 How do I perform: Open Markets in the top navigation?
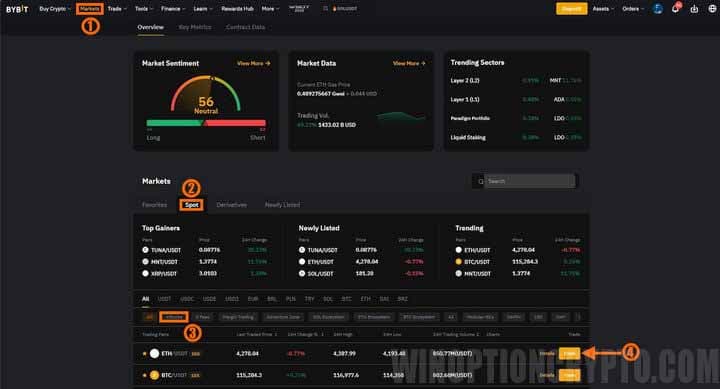coord(90,9)
